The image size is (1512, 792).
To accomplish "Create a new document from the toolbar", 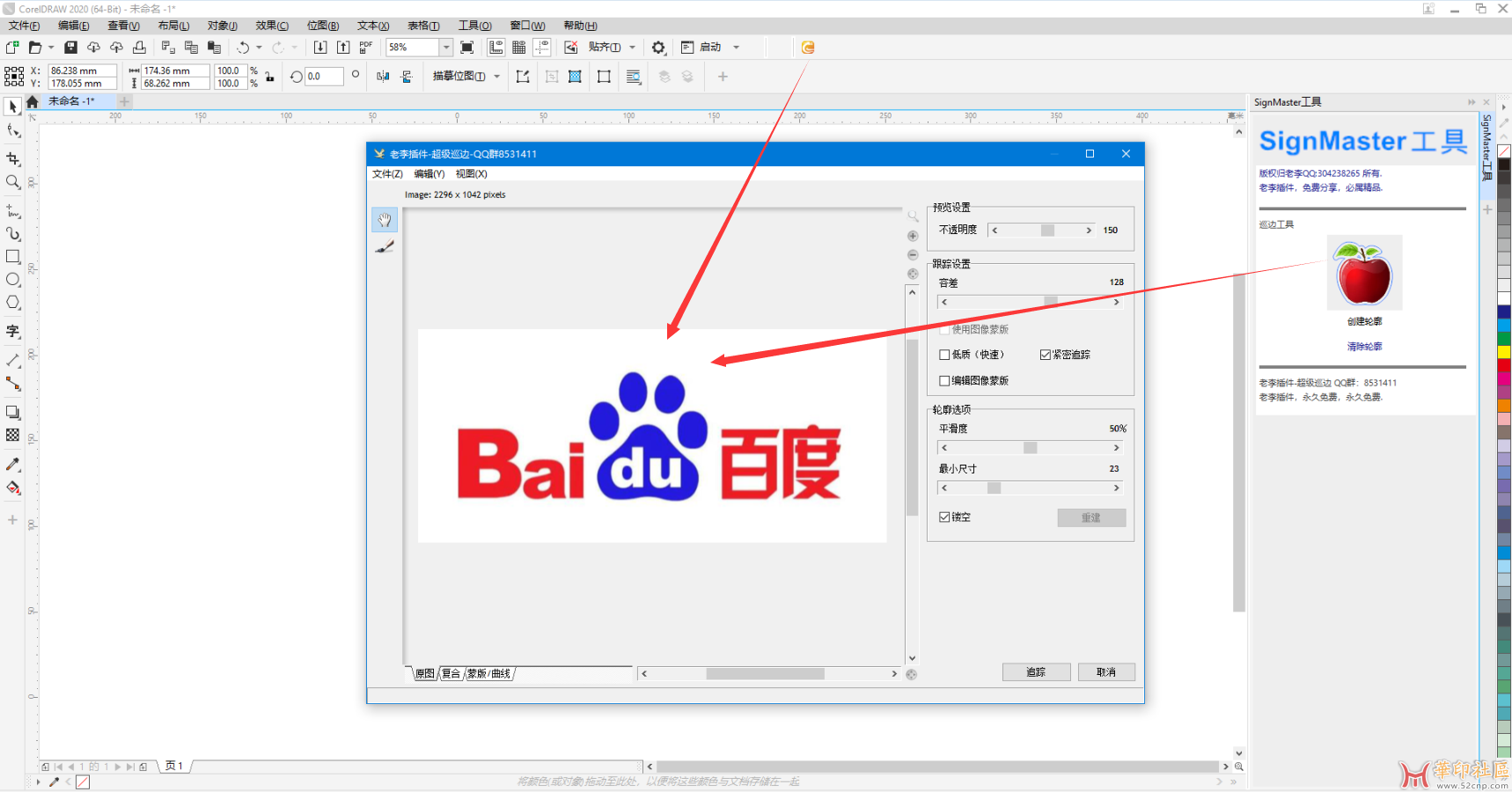I will [x=12, y=48].
